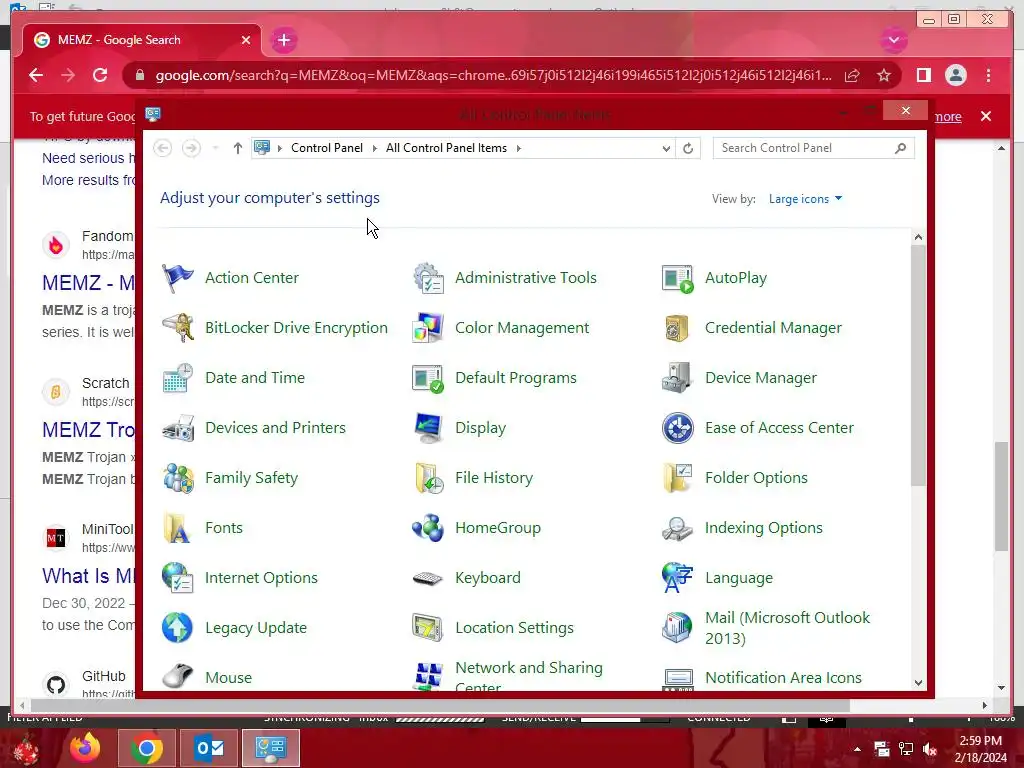
Task: Dismiss the Chrome update info bar
Action: coord(985,117)
